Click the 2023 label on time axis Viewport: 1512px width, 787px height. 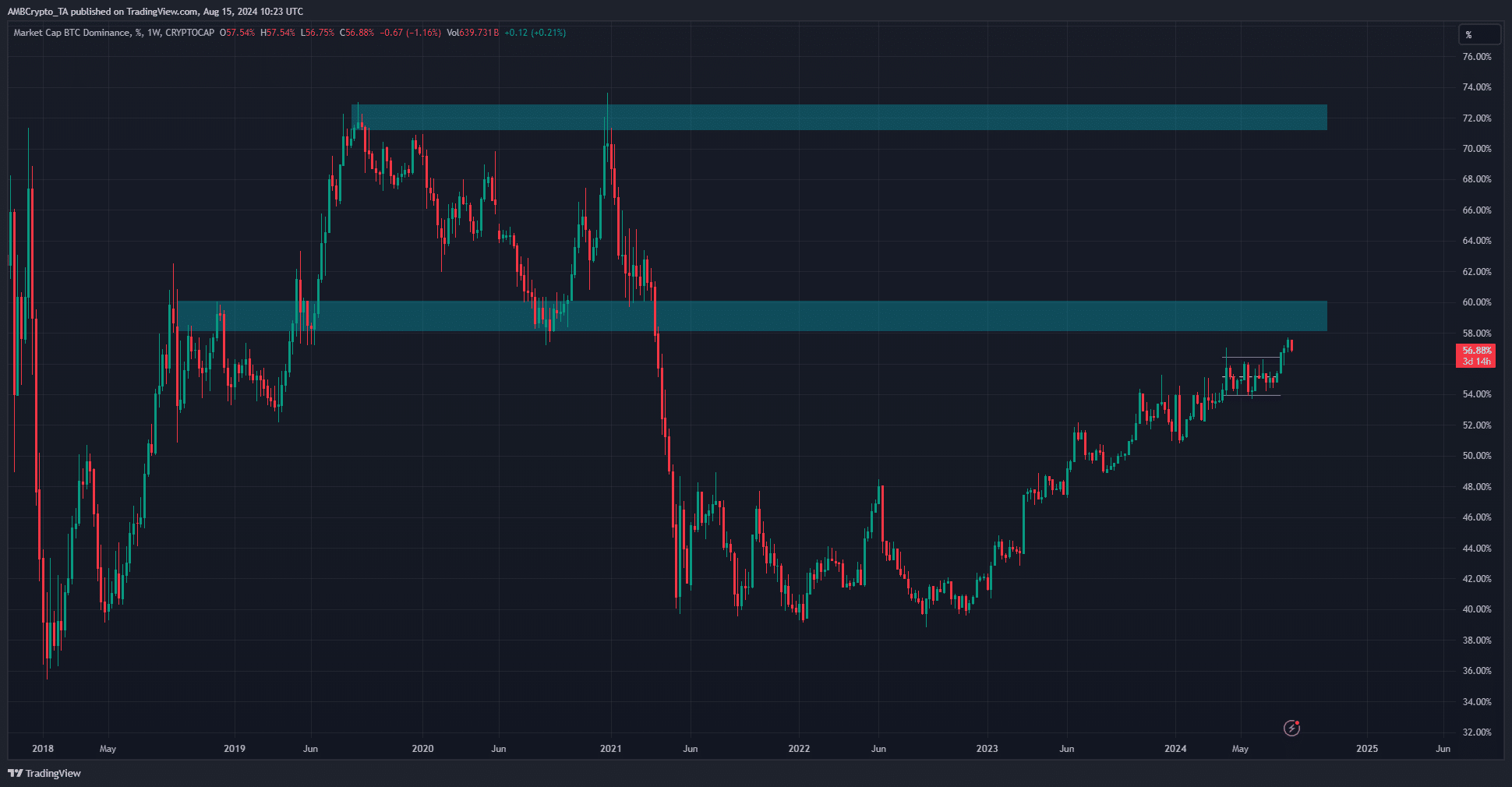987,749
